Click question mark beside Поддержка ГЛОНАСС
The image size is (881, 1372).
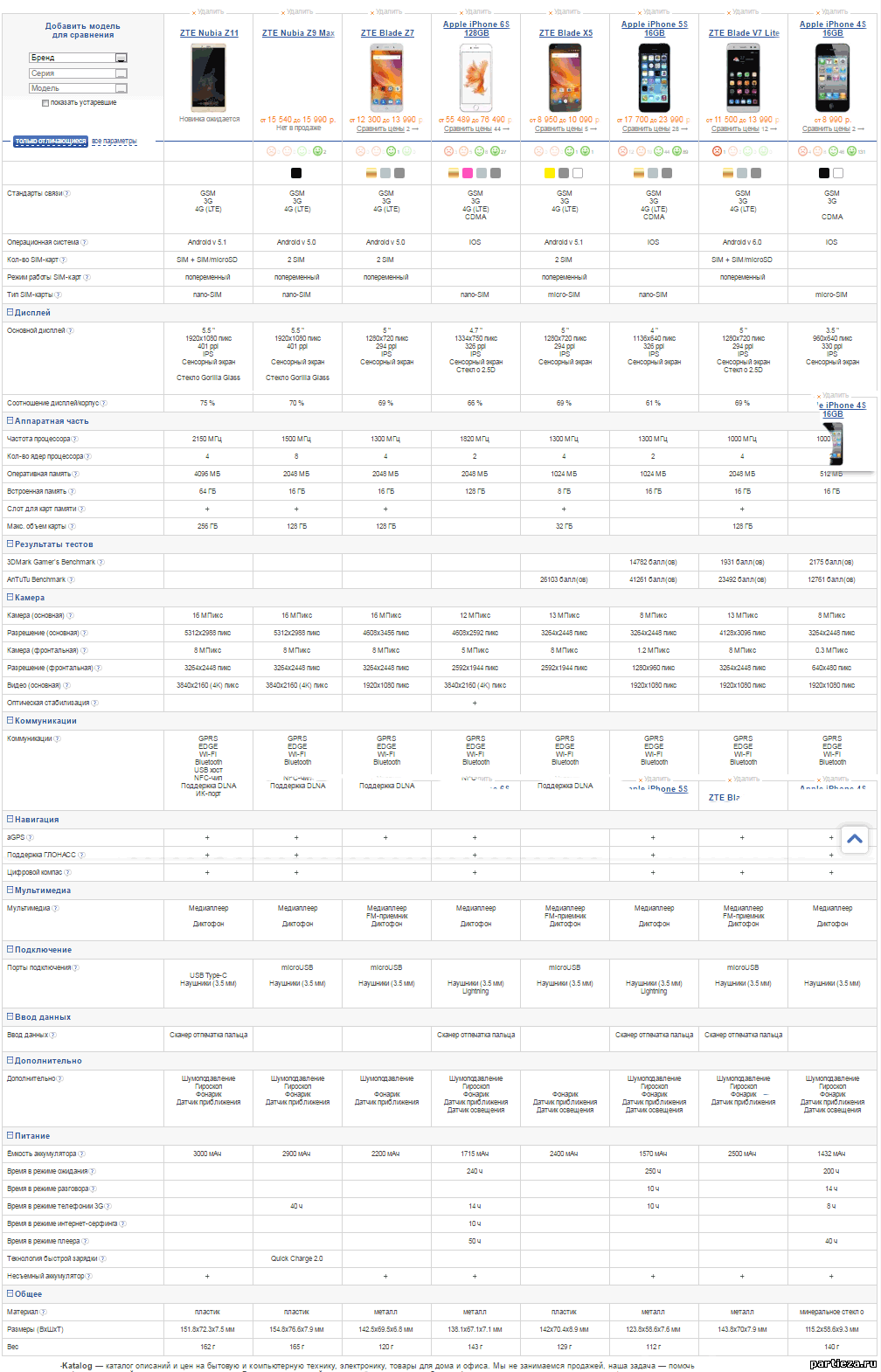(x=82, y=856)
